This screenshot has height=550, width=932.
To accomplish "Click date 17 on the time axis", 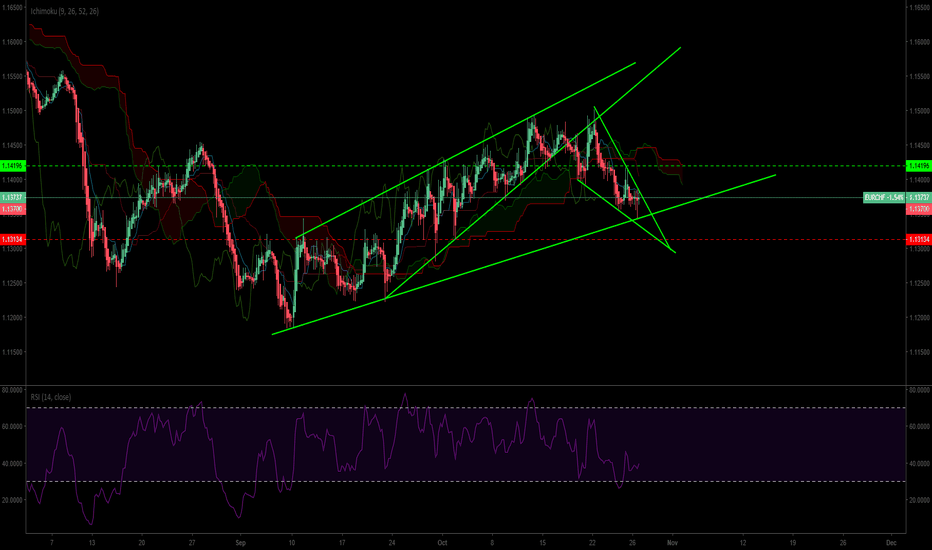I will 342,542.
